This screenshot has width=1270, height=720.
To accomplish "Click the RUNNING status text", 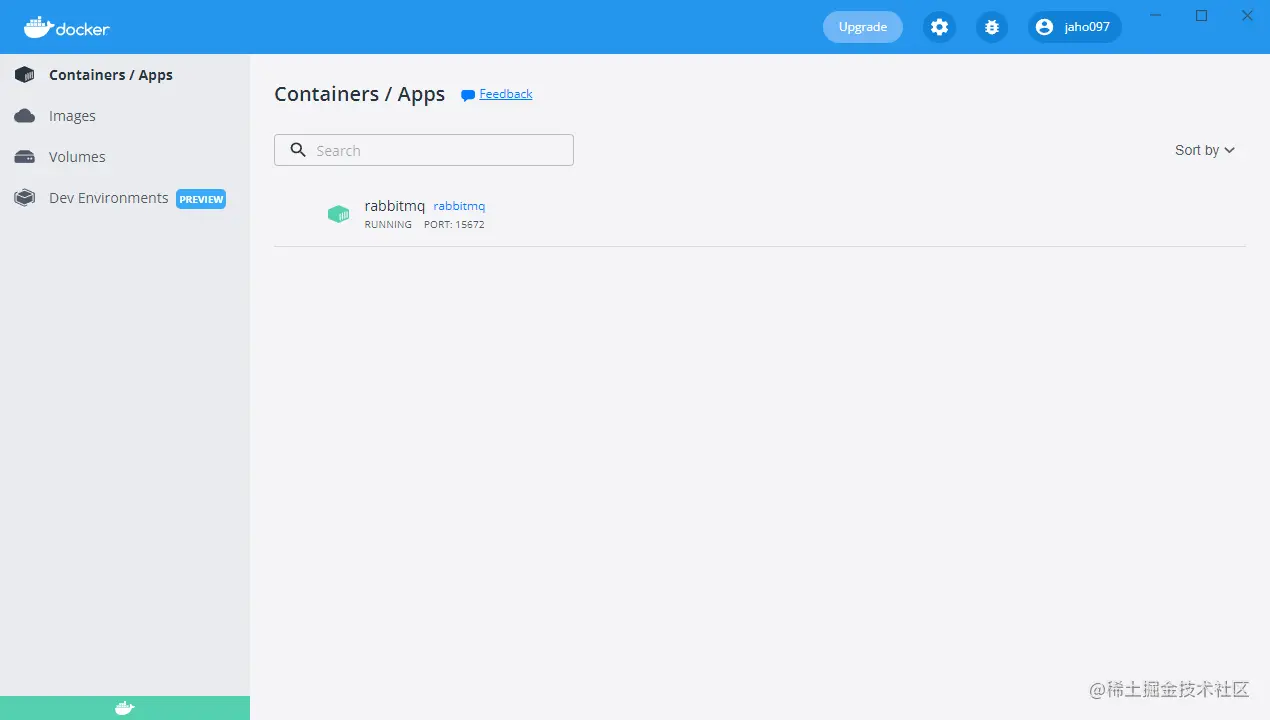I will coord(388,225).
